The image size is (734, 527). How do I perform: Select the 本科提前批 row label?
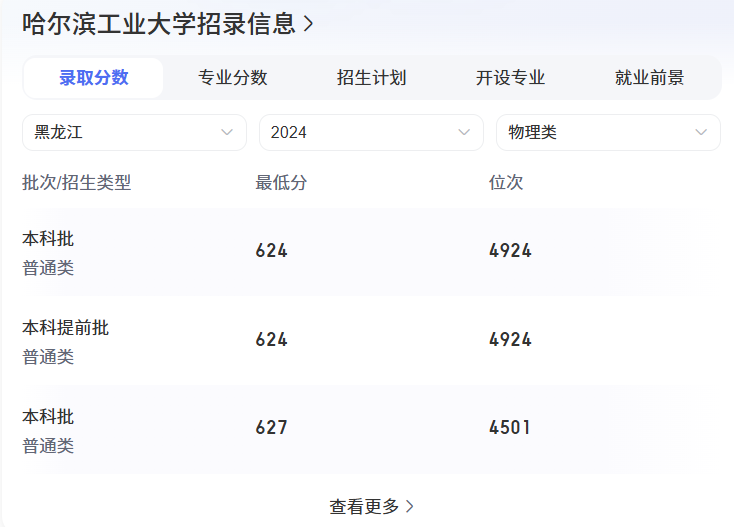pos(66,328)
